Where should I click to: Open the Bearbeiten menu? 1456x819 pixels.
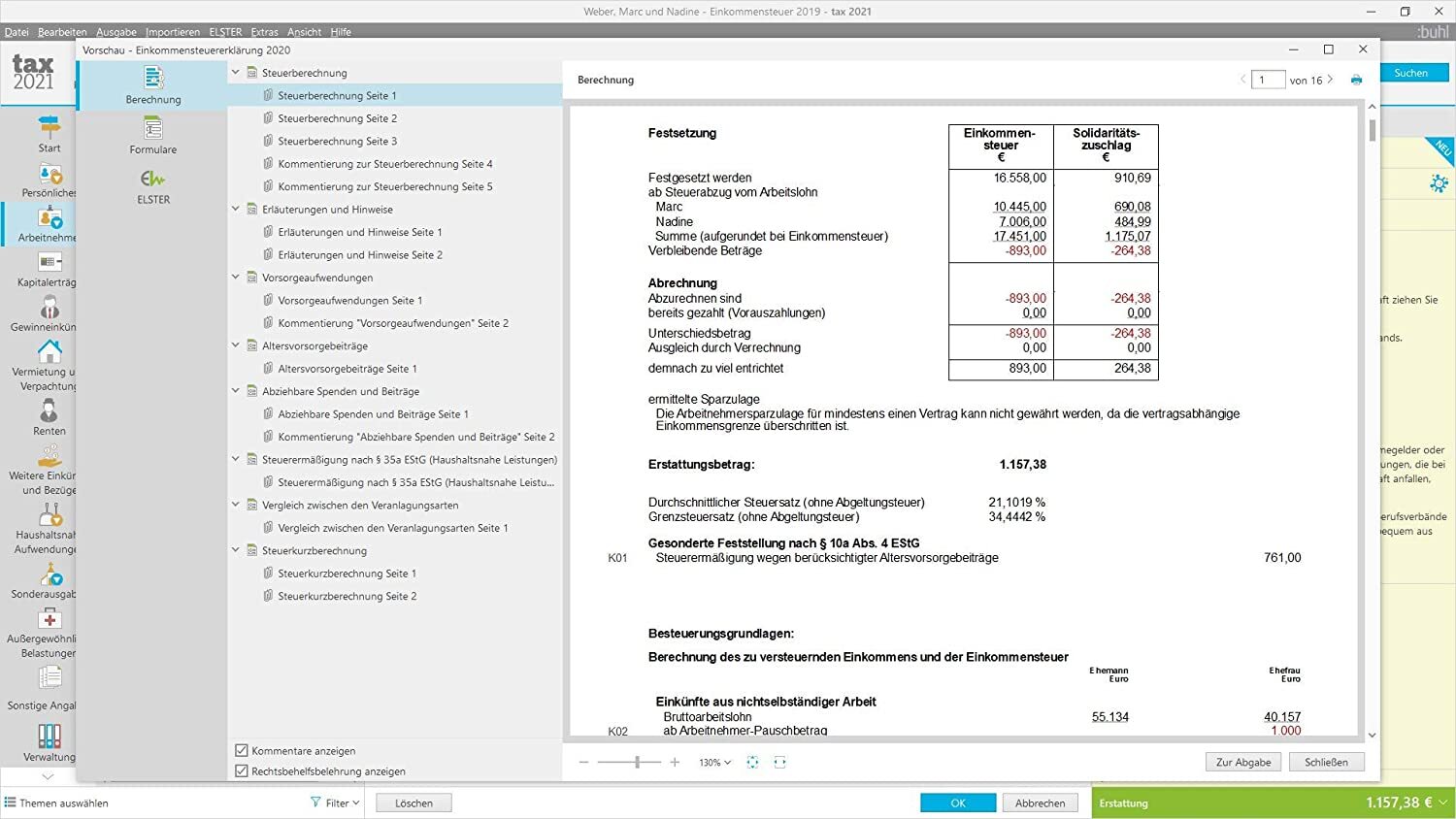(x=62, y=32)
